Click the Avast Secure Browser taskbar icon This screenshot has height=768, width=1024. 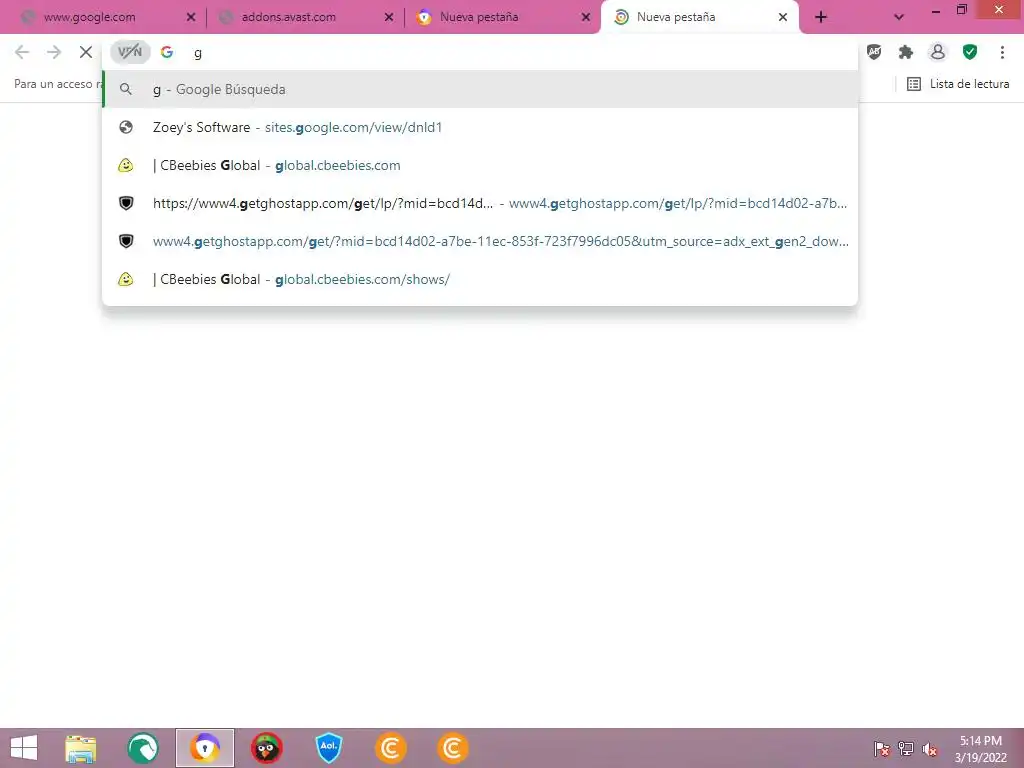point(205,748)
